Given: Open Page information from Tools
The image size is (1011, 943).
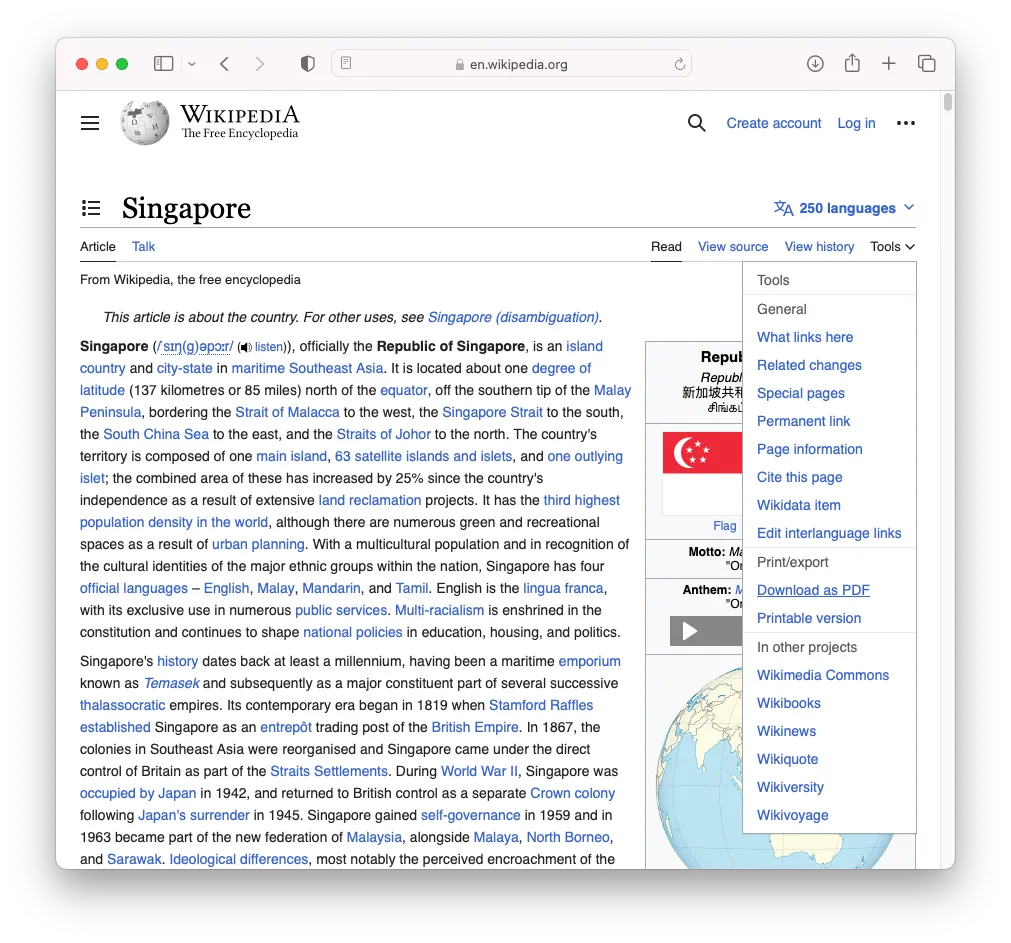Looking at the screenshot, I should click(x=809, y=449).
